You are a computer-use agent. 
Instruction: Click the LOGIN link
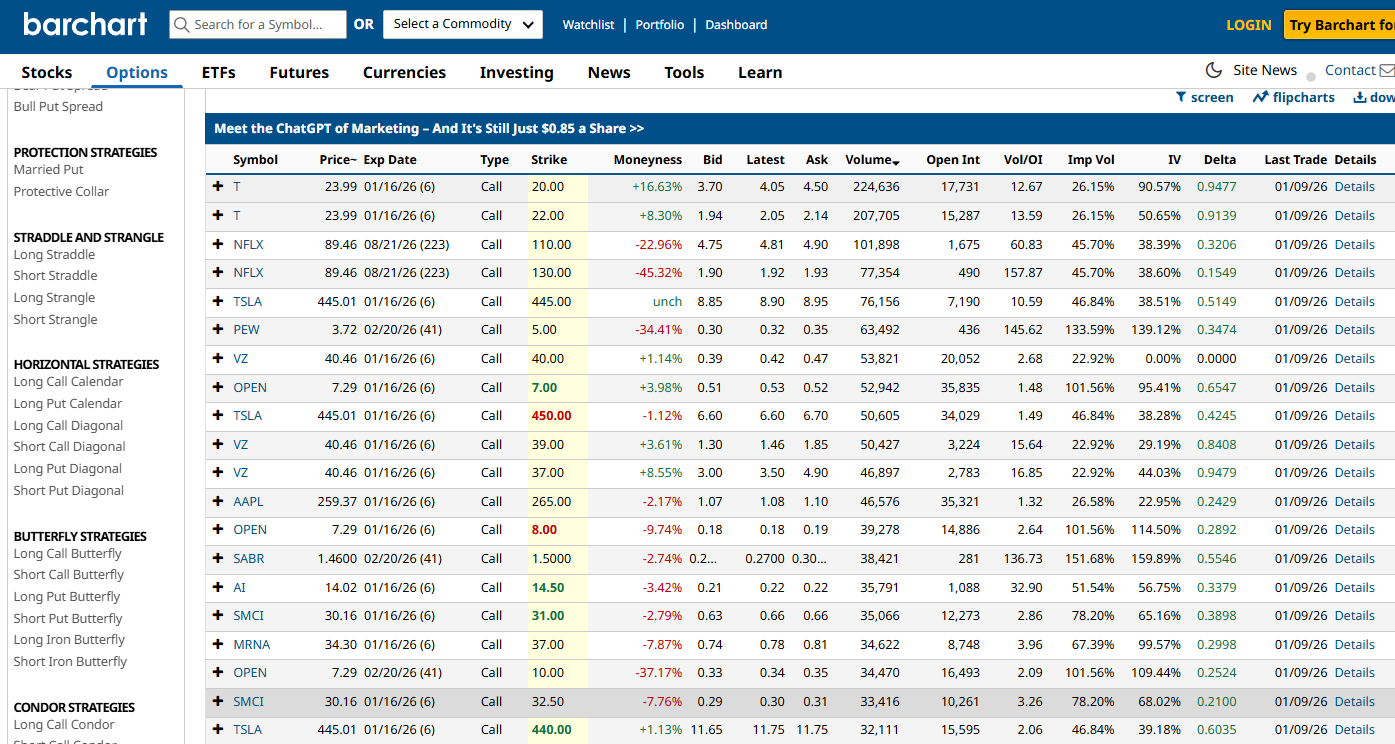(1249, 25)
